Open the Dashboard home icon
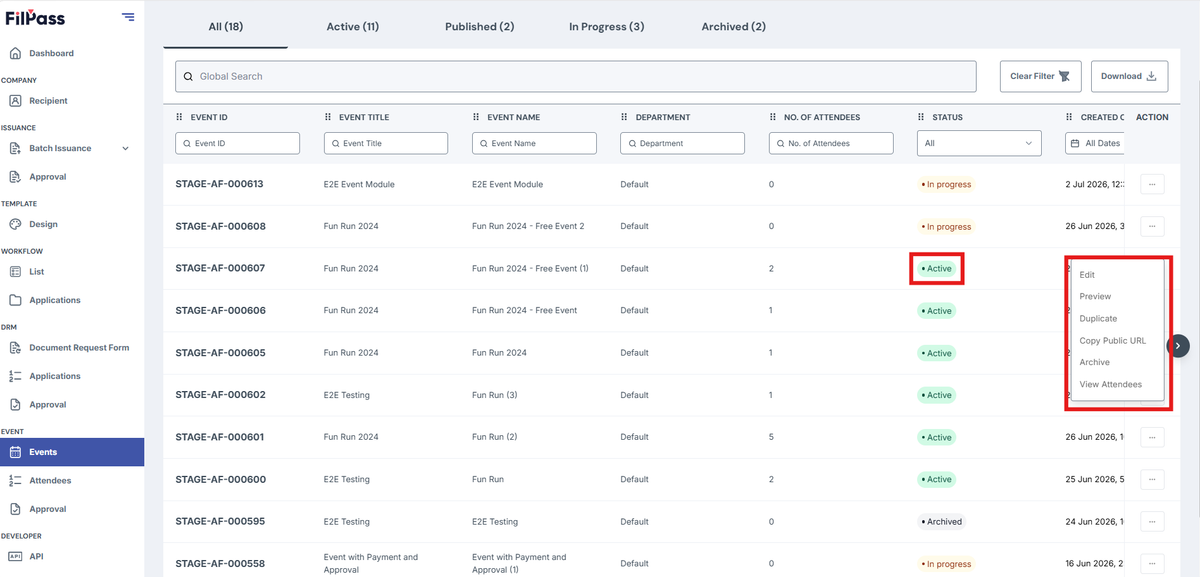The width and height of the screenshot is (1200, 577). pos(15,53)
